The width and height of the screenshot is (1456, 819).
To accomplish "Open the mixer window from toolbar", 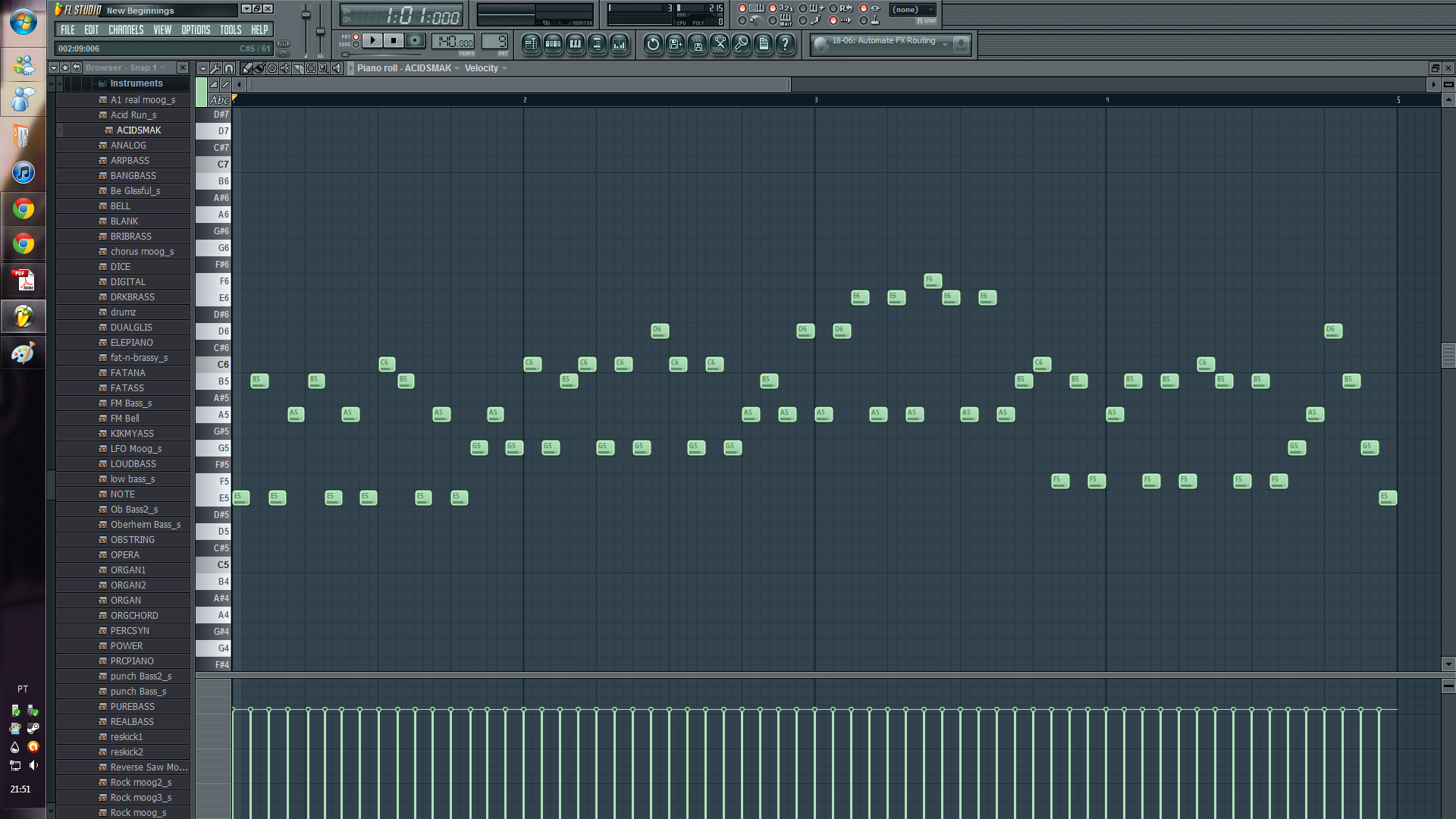I will pyautogui.click(x=619, y=44).
